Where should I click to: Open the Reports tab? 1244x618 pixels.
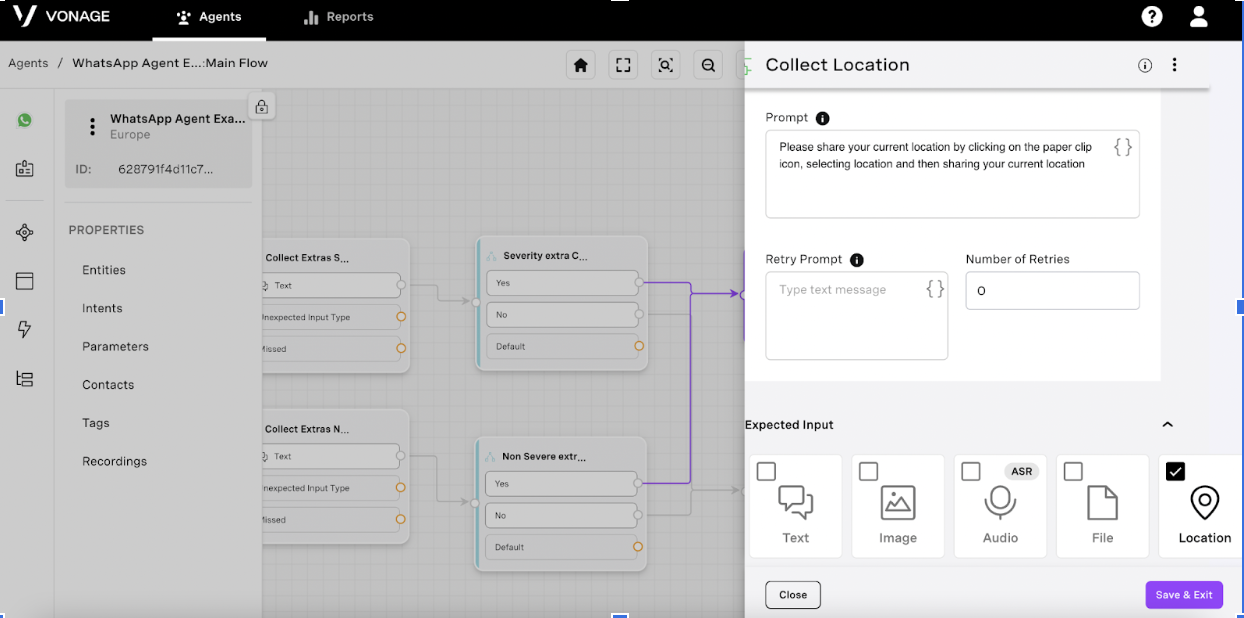click(338, 17)
